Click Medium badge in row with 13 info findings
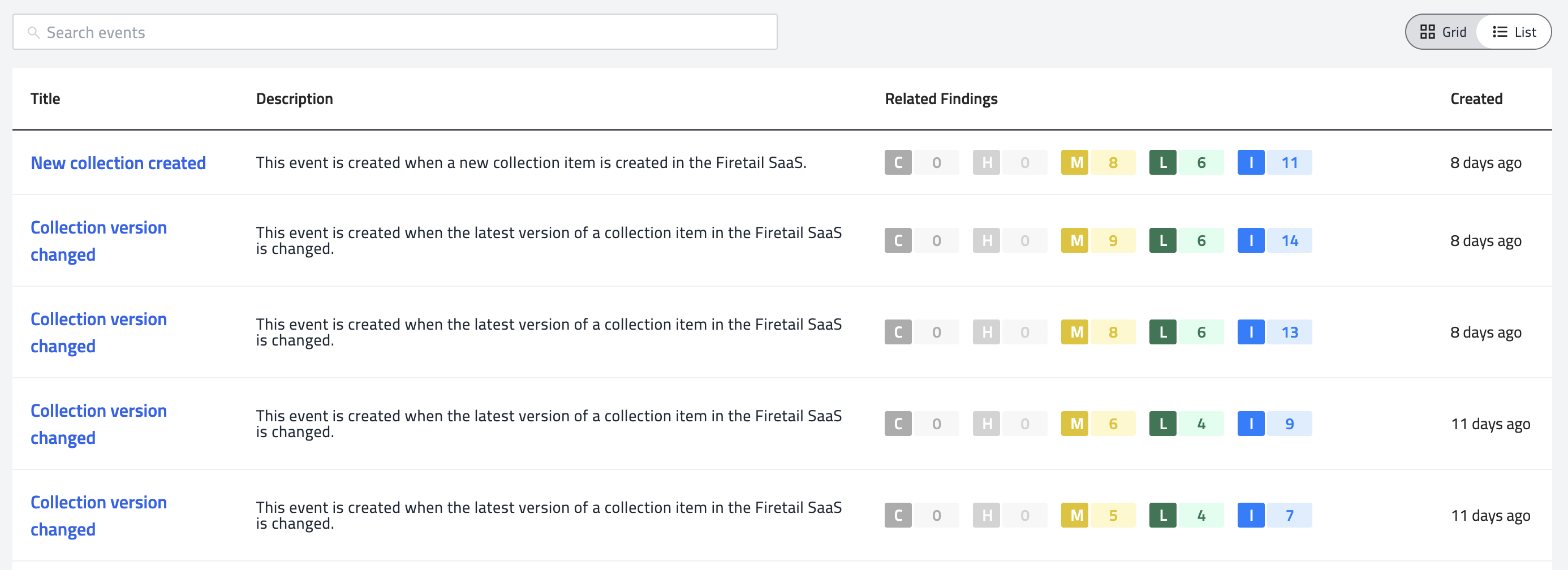The height and width of the screenshot is (570, 1568). pyautogui.click(x=1098, y=332)
